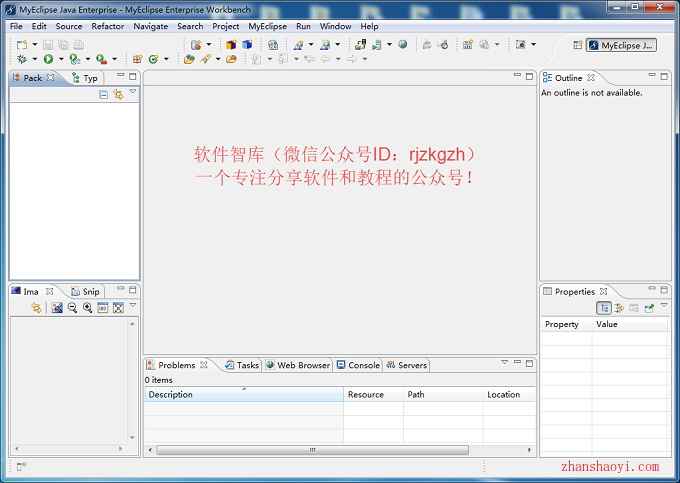Image resolution: width=680 pixels, height=483 pixels.
Task: Open the Web Browser globe toolbar icon
Action: (402, 44)
